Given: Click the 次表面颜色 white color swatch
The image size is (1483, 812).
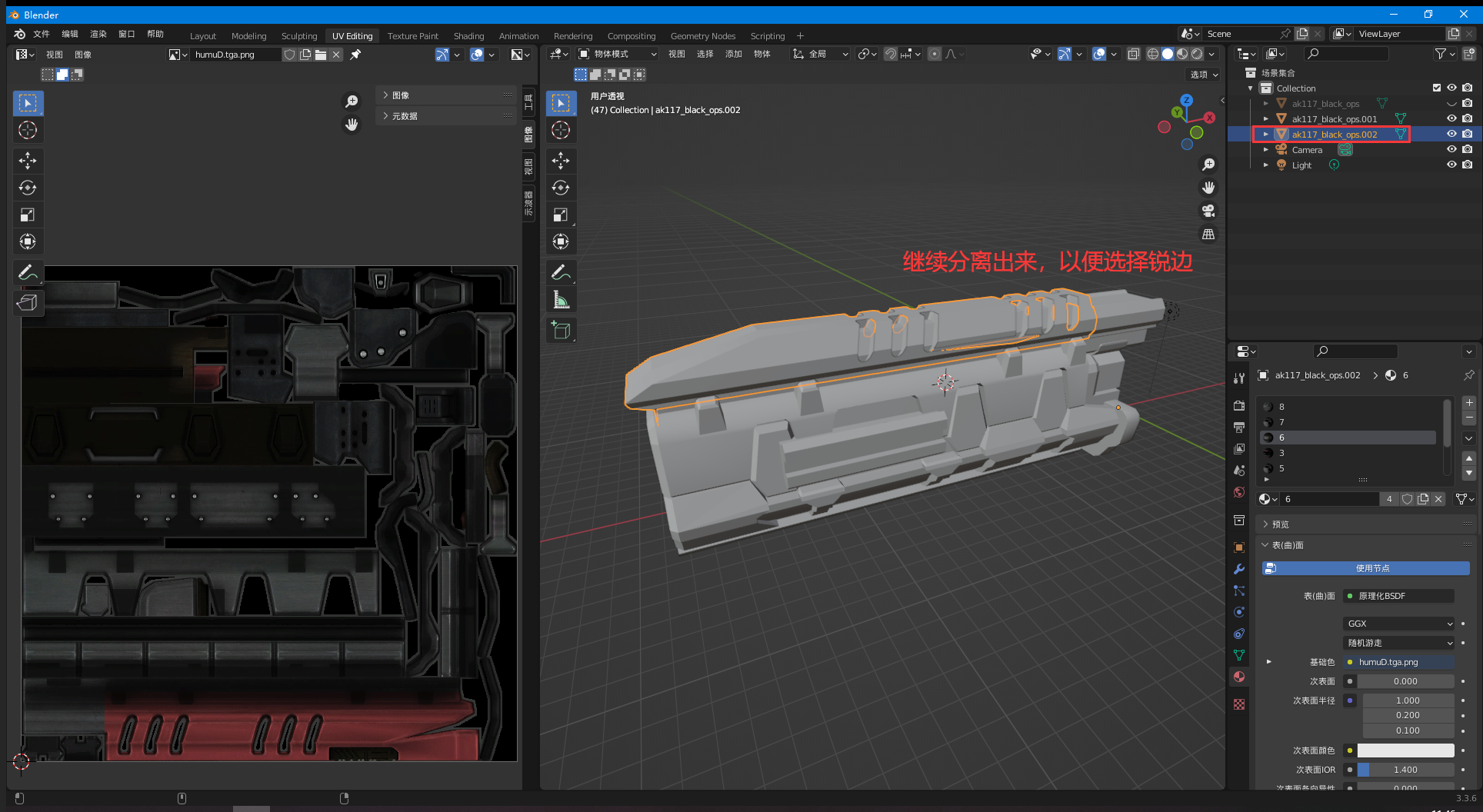Looking at the screenshot, I should click(1405, 750).
